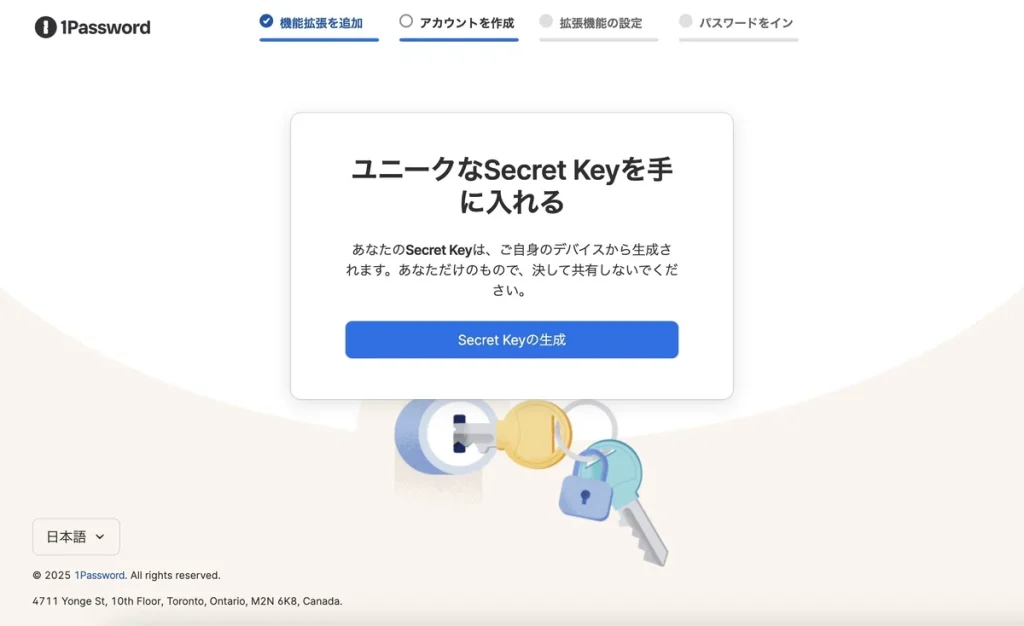Open the アカウントを作成 step tab

(x=466, y=23)
